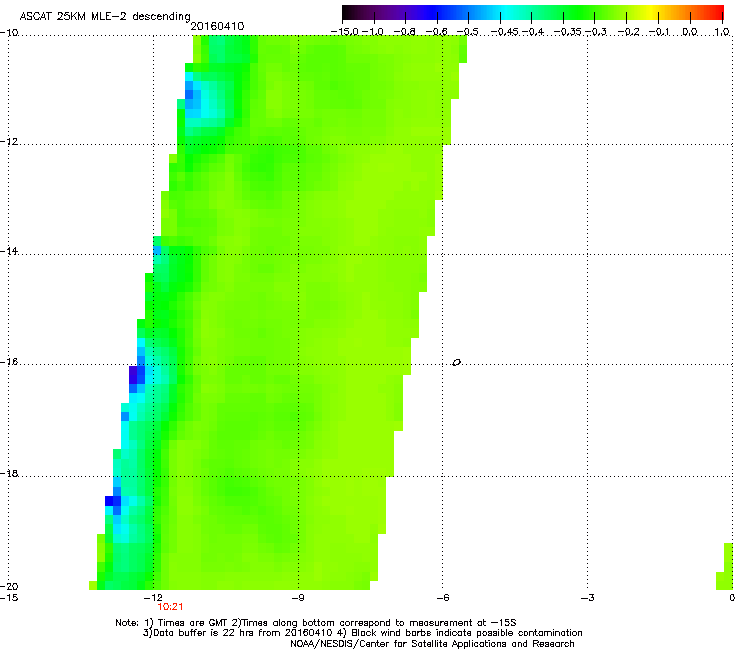Select the left-axis latitude label "-16"

9,362
